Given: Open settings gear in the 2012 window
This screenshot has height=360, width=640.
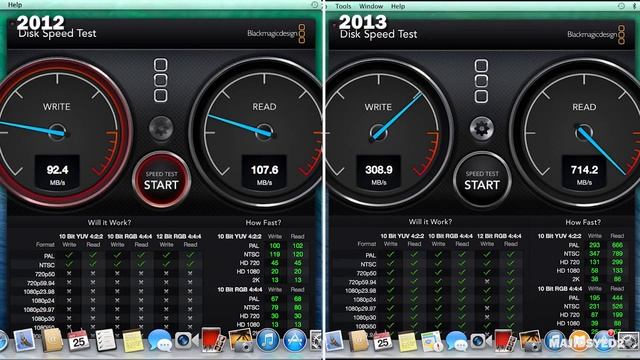Looking at the screenshot, I should 161,128.
